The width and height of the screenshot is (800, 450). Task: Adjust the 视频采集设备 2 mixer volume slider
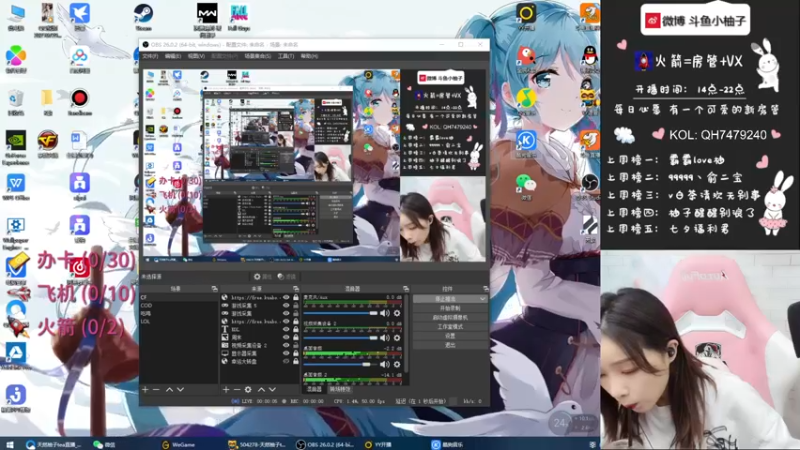pos(341,338)
